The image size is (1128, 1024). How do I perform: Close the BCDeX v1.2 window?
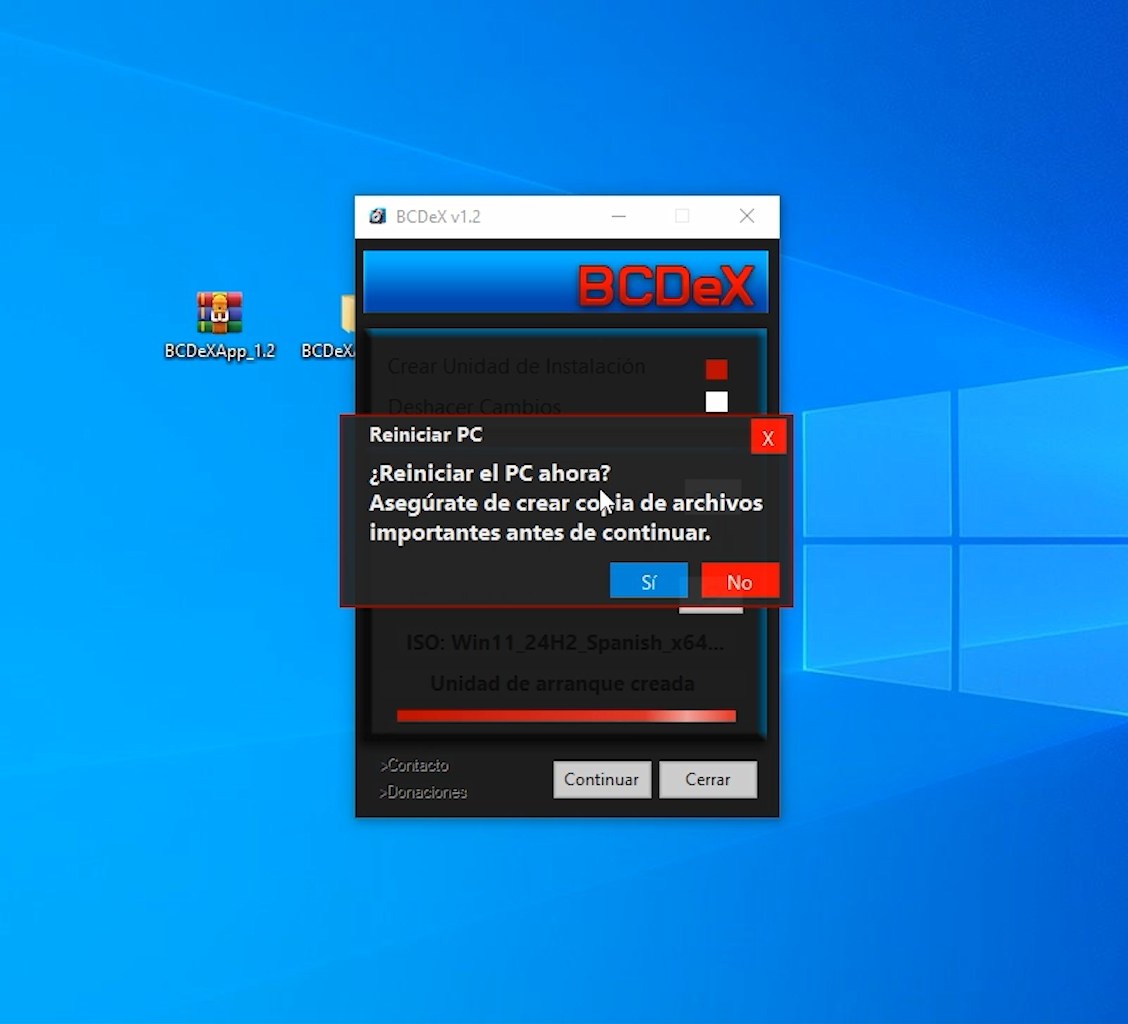click(x=746, y=216)
